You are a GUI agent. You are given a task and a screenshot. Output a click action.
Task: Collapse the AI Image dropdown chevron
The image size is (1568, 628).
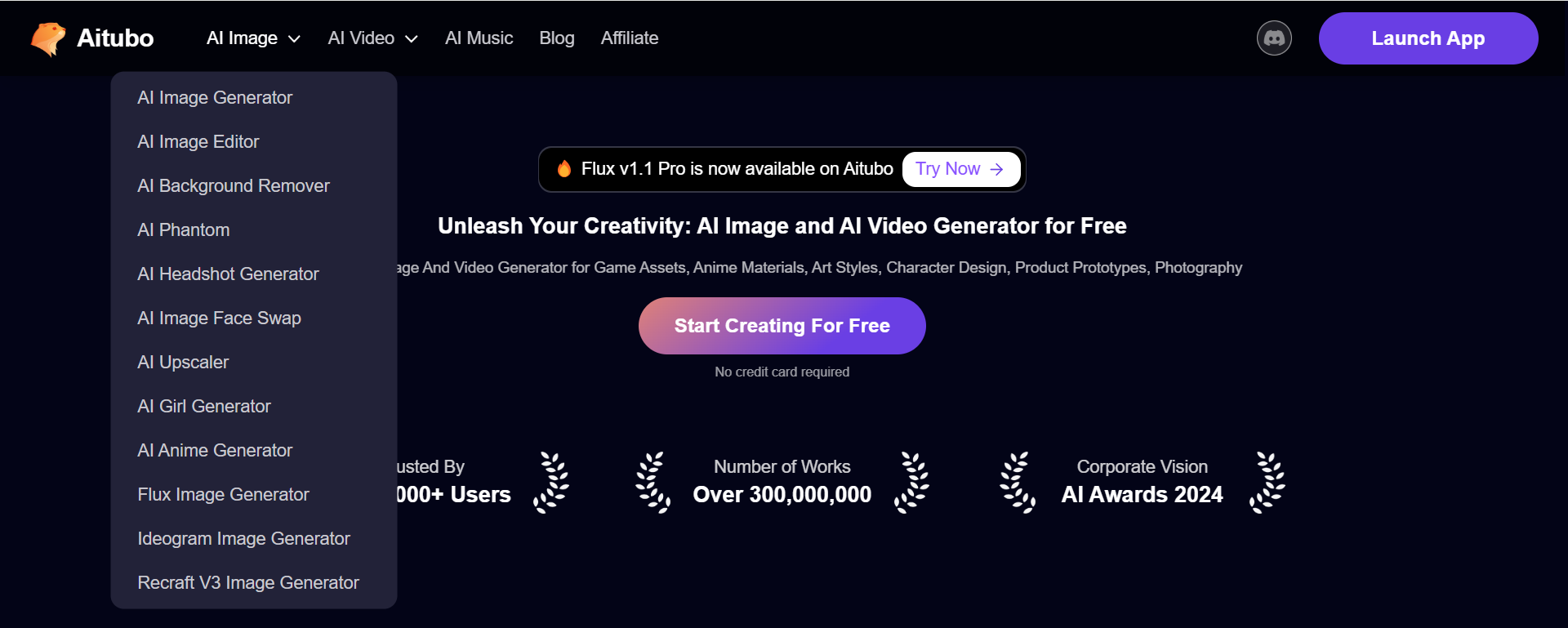[295, 39]
